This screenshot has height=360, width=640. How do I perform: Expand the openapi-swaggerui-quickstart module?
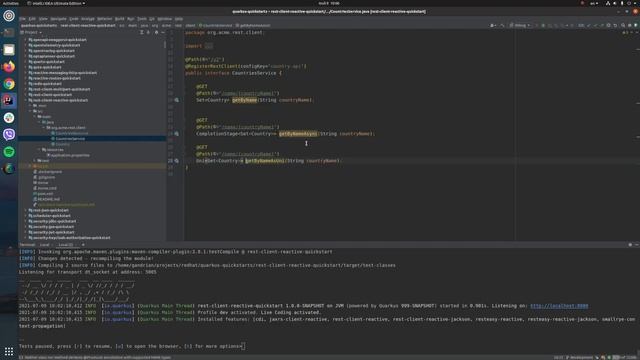[x=25, y=40]
